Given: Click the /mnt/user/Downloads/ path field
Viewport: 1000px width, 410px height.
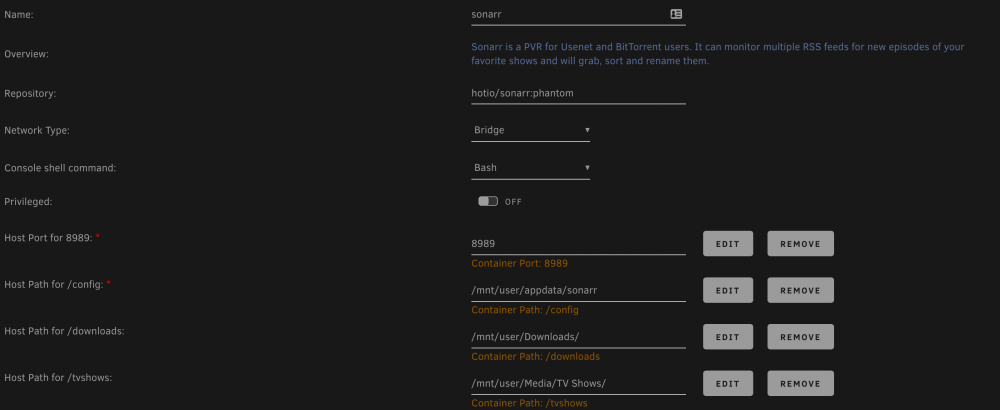Looking at the screenshot, I should tap(578, 337).
